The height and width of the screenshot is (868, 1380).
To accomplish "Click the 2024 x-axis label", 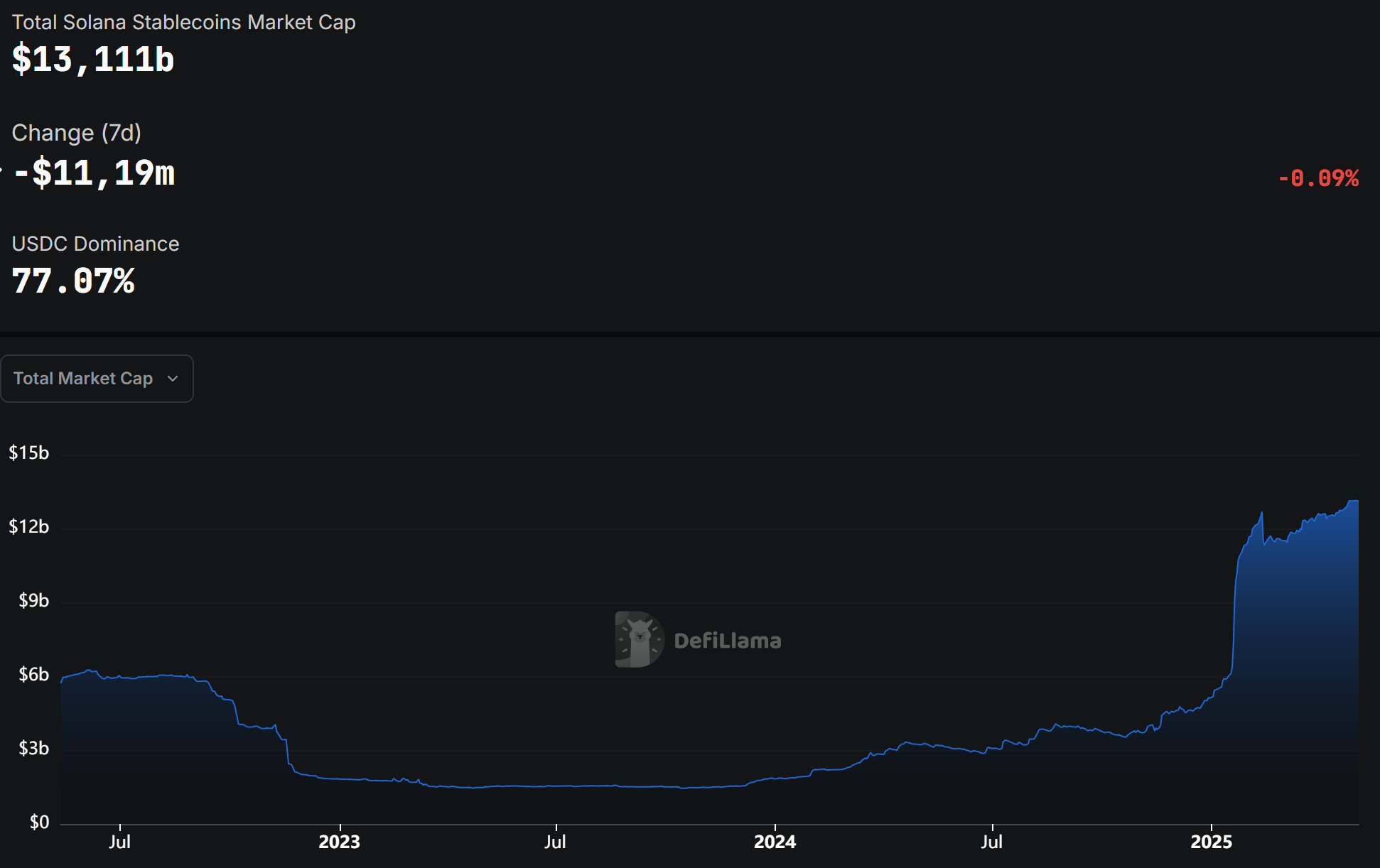I will point(775,842).
